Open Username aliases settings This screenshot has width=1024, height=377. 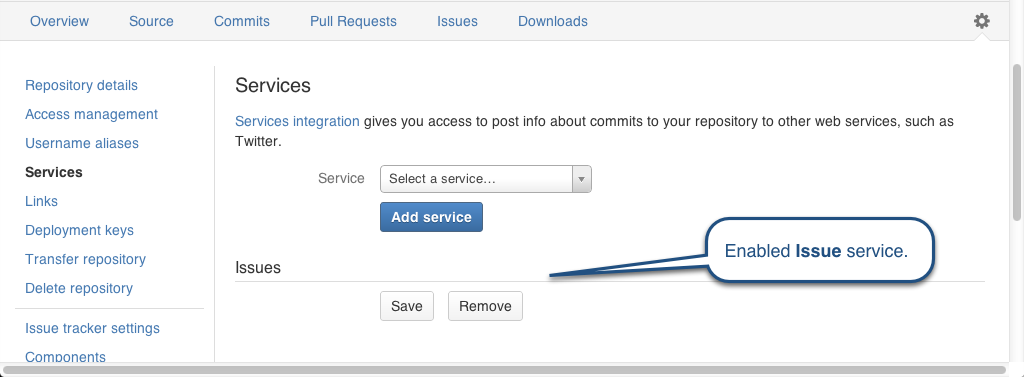pos(82,143)
